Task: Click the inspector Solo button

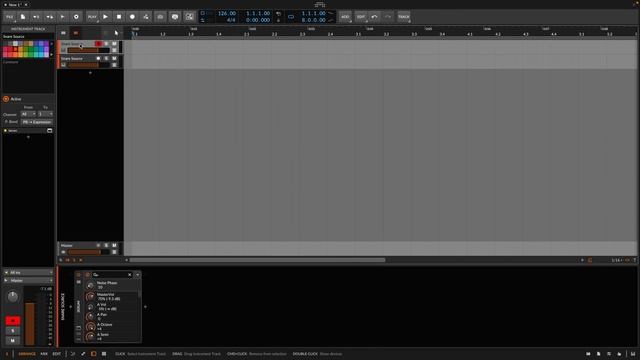Action: (13, 331)
